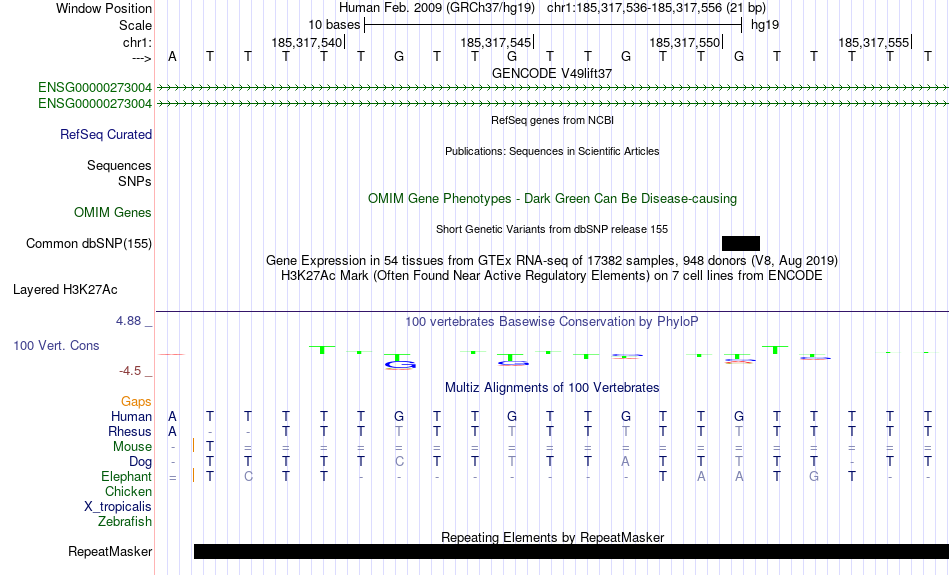Click the G base in the Elephant row
The height and width of the screenshot is (575, 950).
814,477
